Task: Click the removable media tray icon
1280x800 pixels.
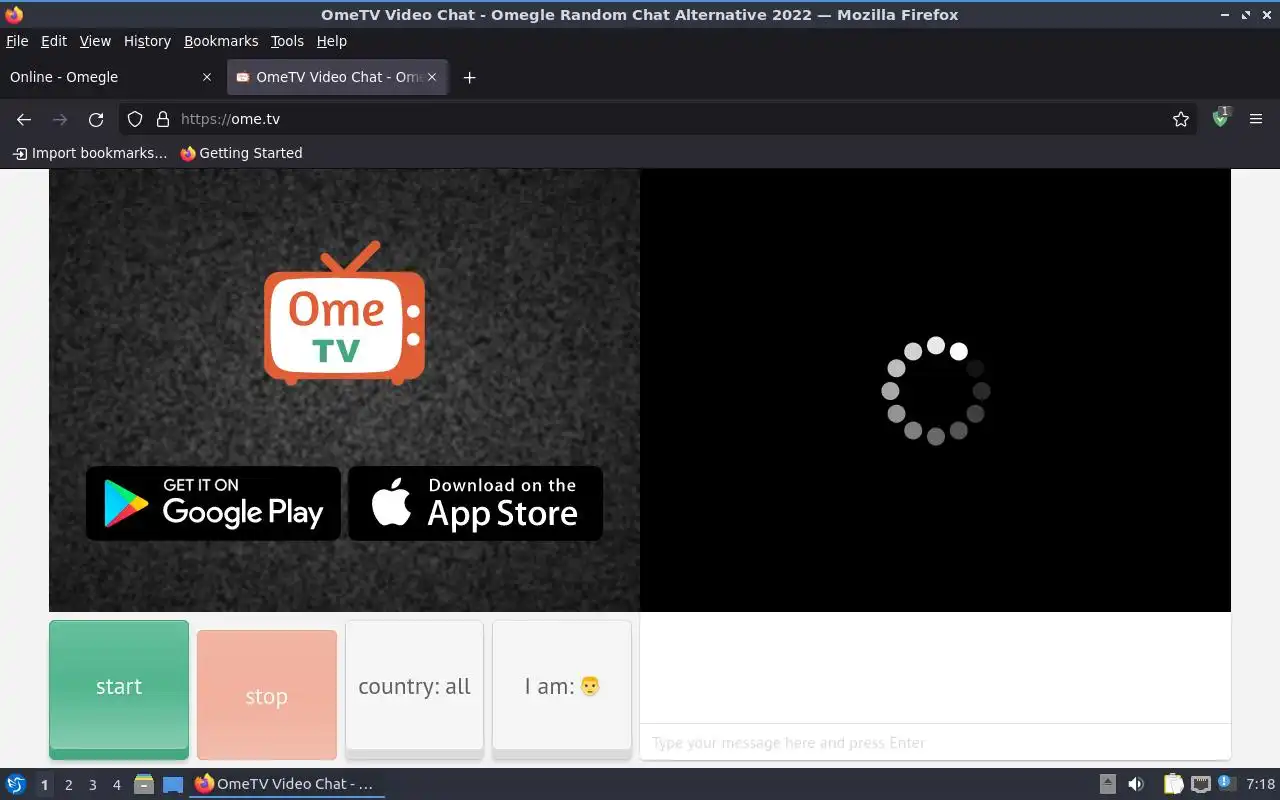Action: tap(1108, 784)
